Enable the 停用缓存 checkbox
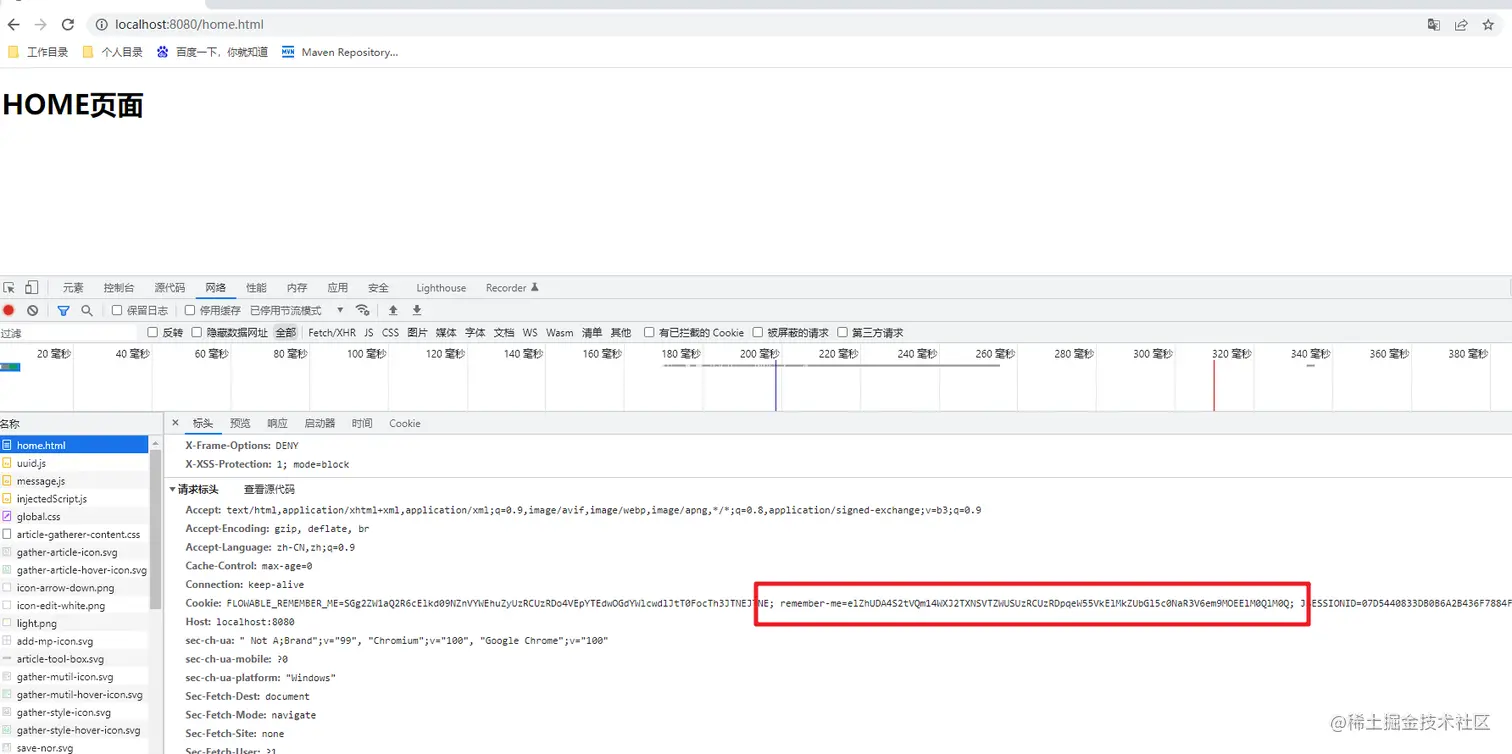Image resolution: width=1512 pixels, height=754 pixels. pos(190,311)
